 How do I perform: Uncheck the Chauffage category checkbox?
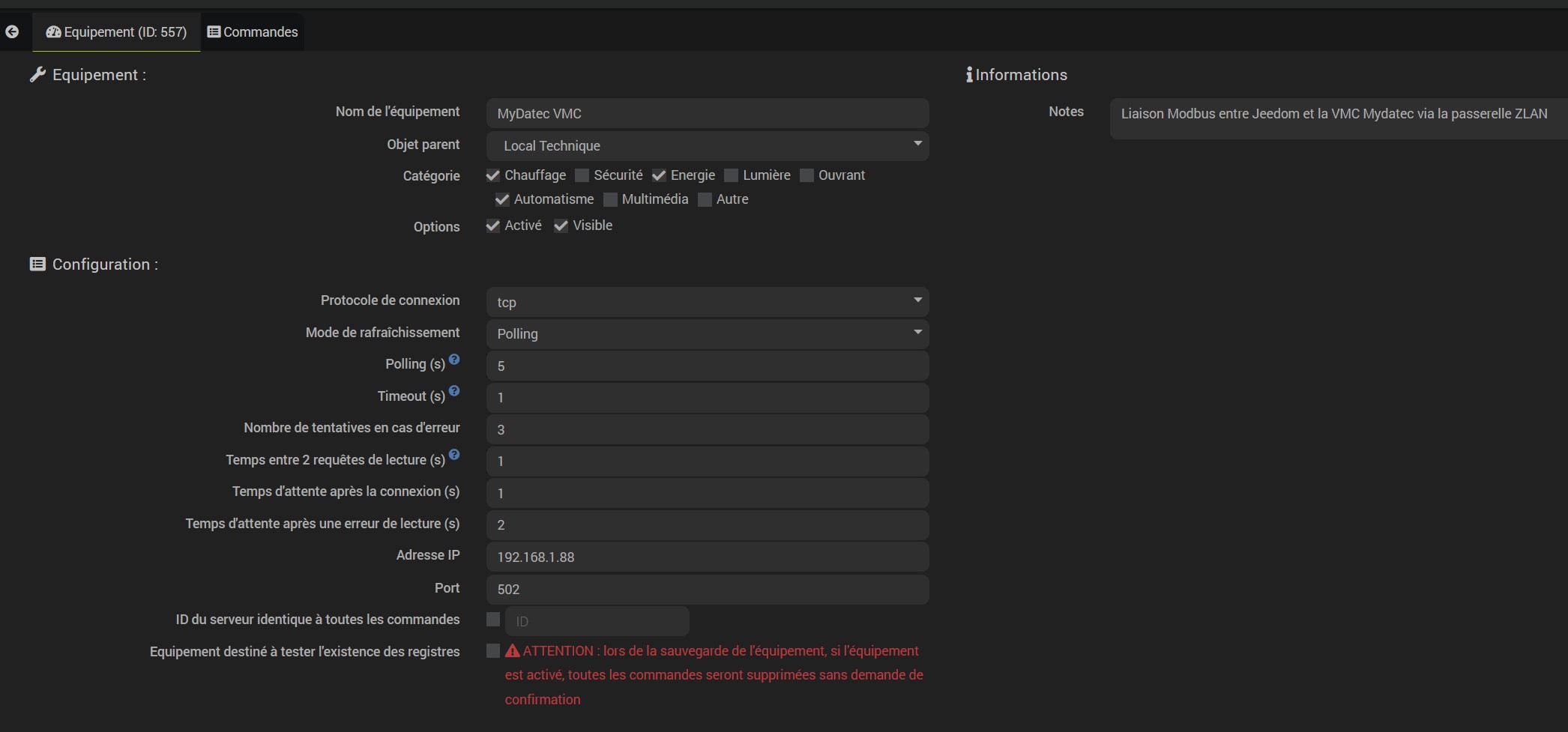[x=493, y=175]
